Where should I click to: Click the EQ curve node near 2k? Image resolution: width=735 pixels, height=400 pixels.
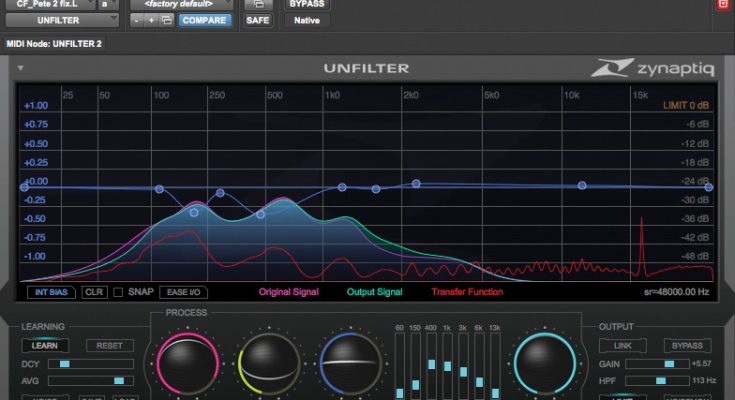click(416, 184)
